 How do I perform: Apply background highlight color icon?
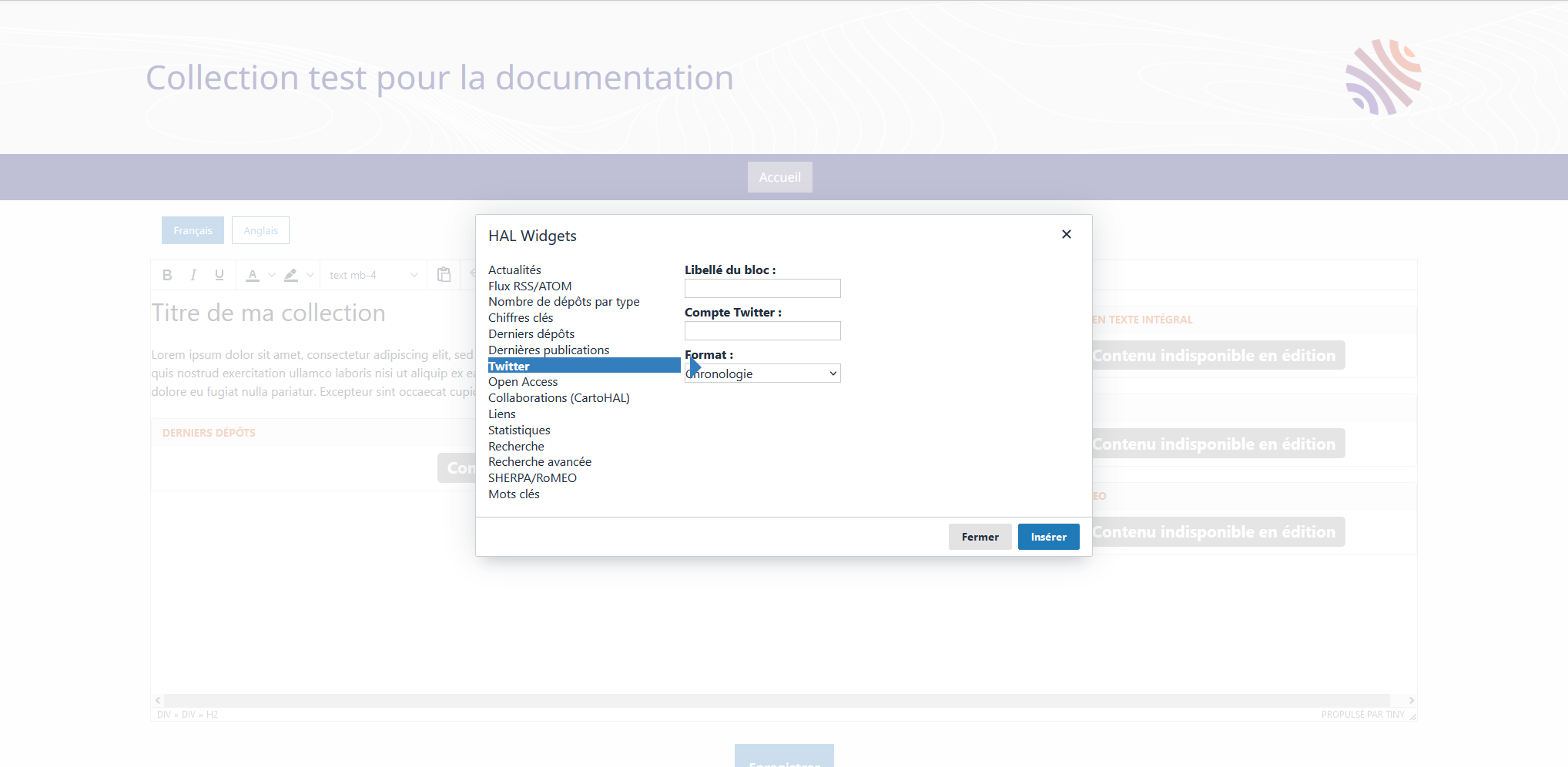[x=291, y=275]
